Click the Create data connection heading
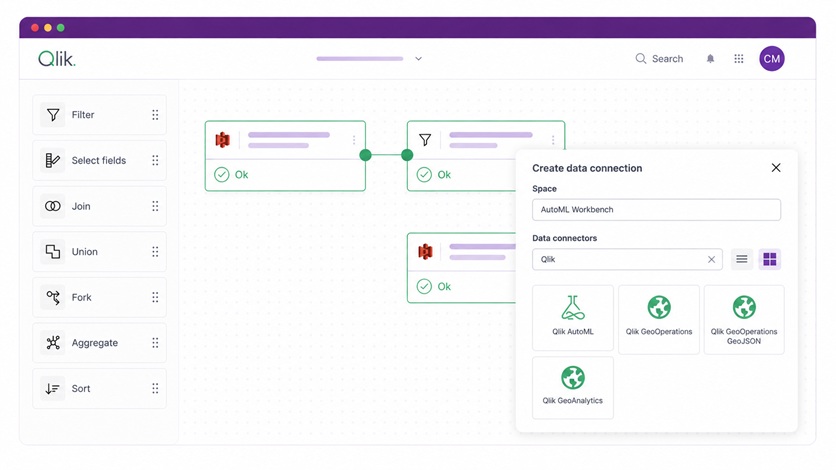Image resolution: width=836 pixels, height=470 pixels. click(x=587, y=168)
